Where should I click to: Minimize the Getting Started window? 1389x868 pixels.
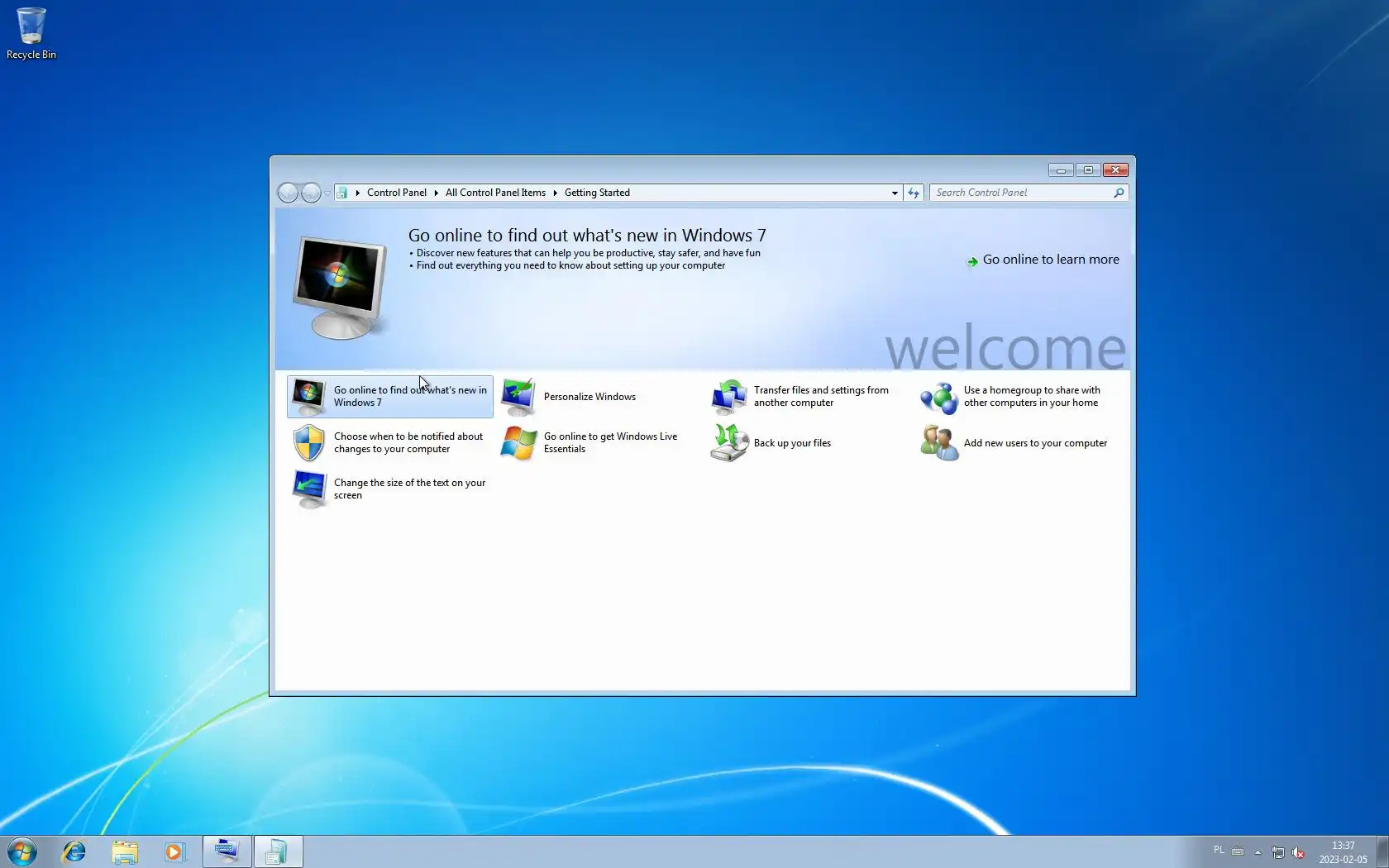tap(1061, 170)
